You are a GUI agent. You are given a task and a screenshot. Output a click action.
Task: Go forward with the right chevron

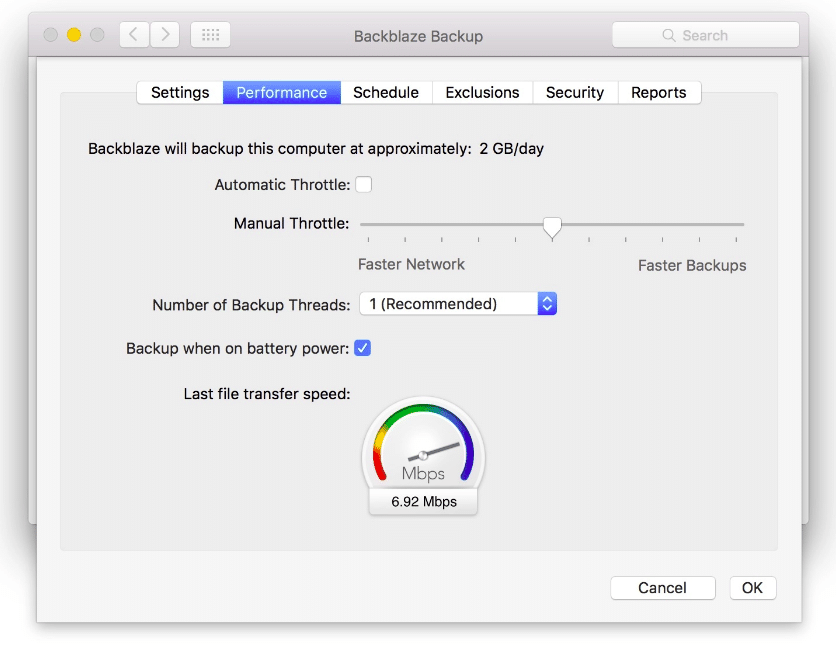[165, 35]
